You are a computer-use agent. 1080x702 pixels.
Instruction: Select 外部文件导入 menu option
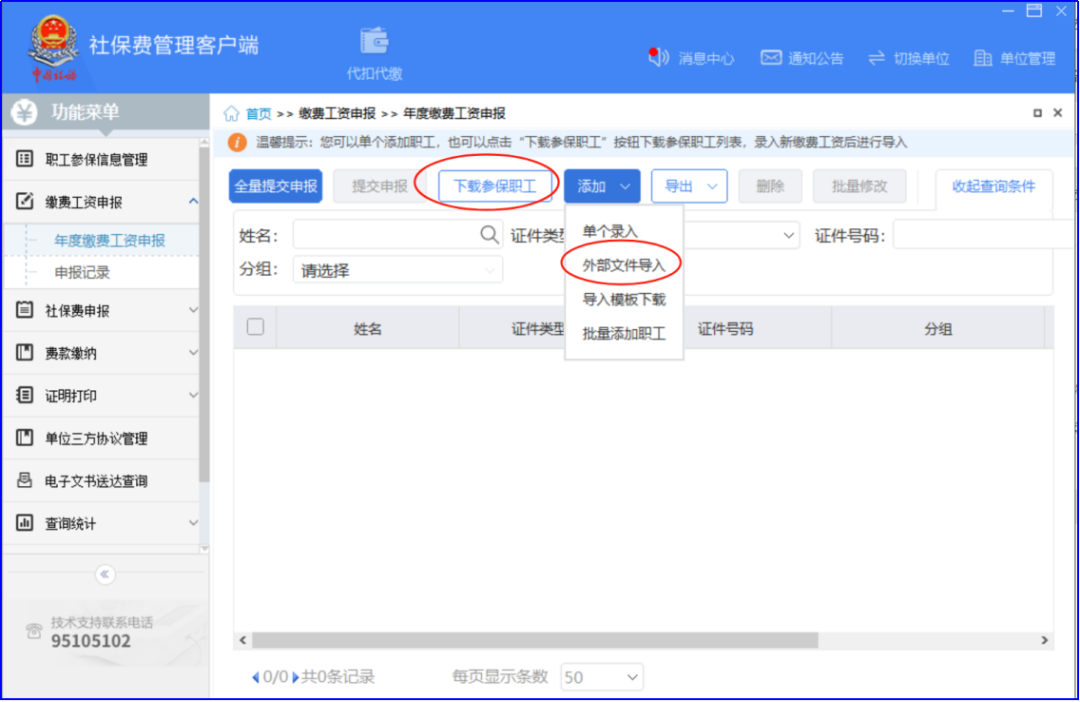coord(623,265)
